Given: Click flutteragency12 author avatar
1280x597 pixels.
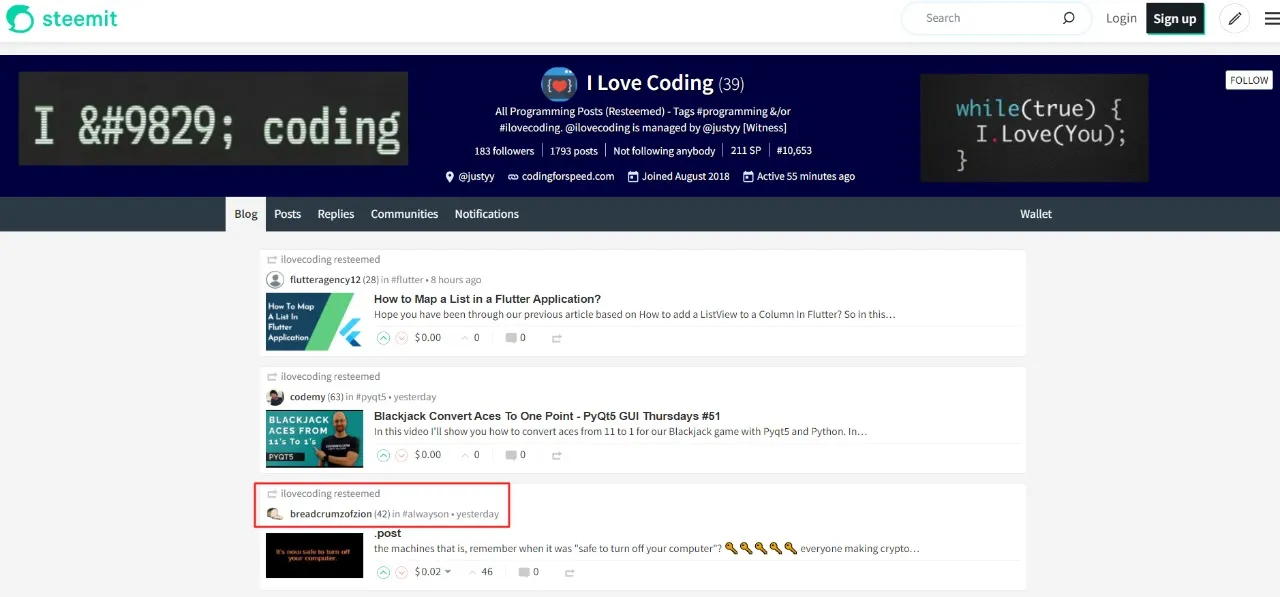Looking at the screenshot, I should tap(275, 280).
